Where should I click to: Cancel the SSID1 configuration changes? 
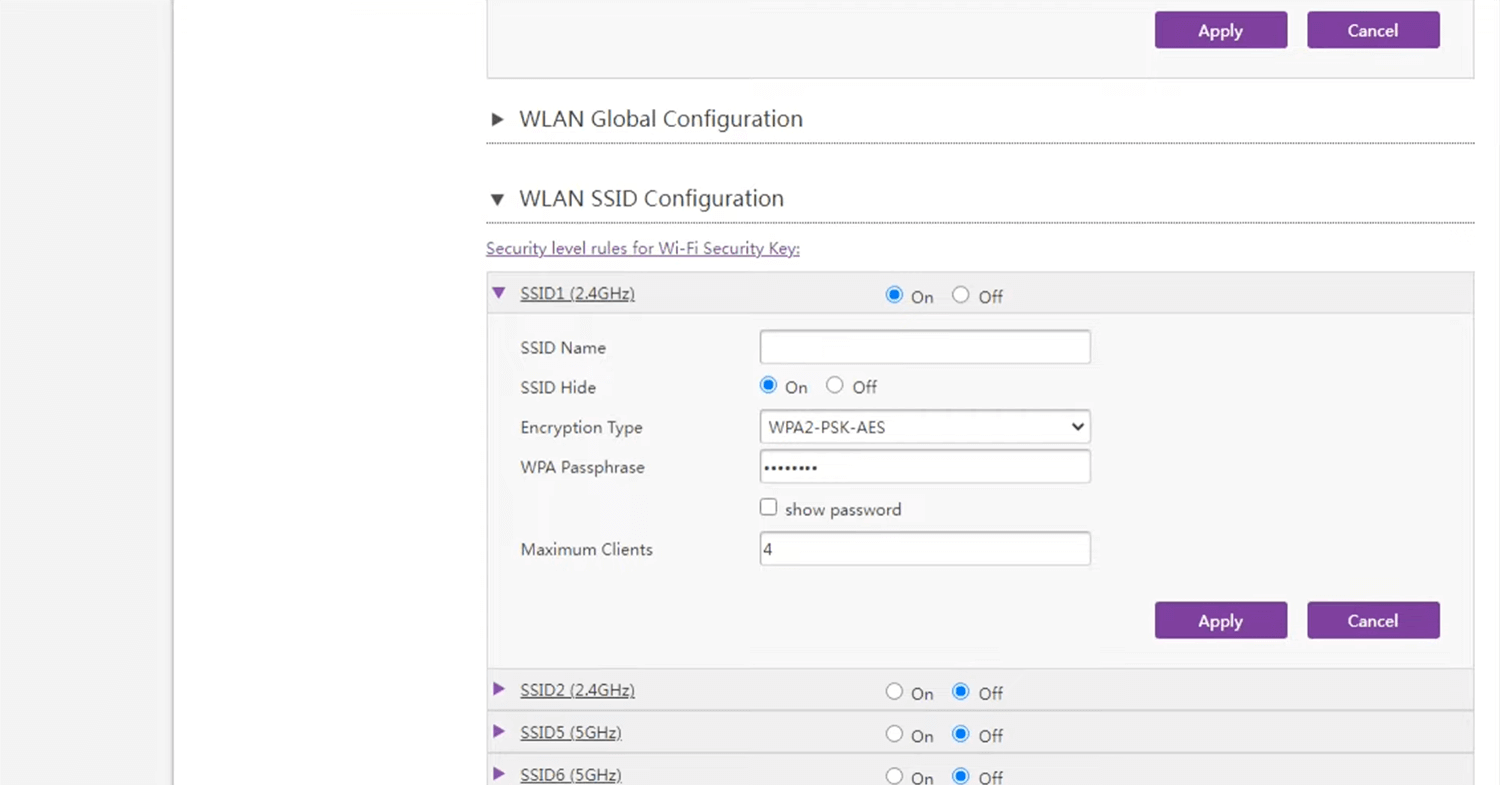click(1372, 620)
